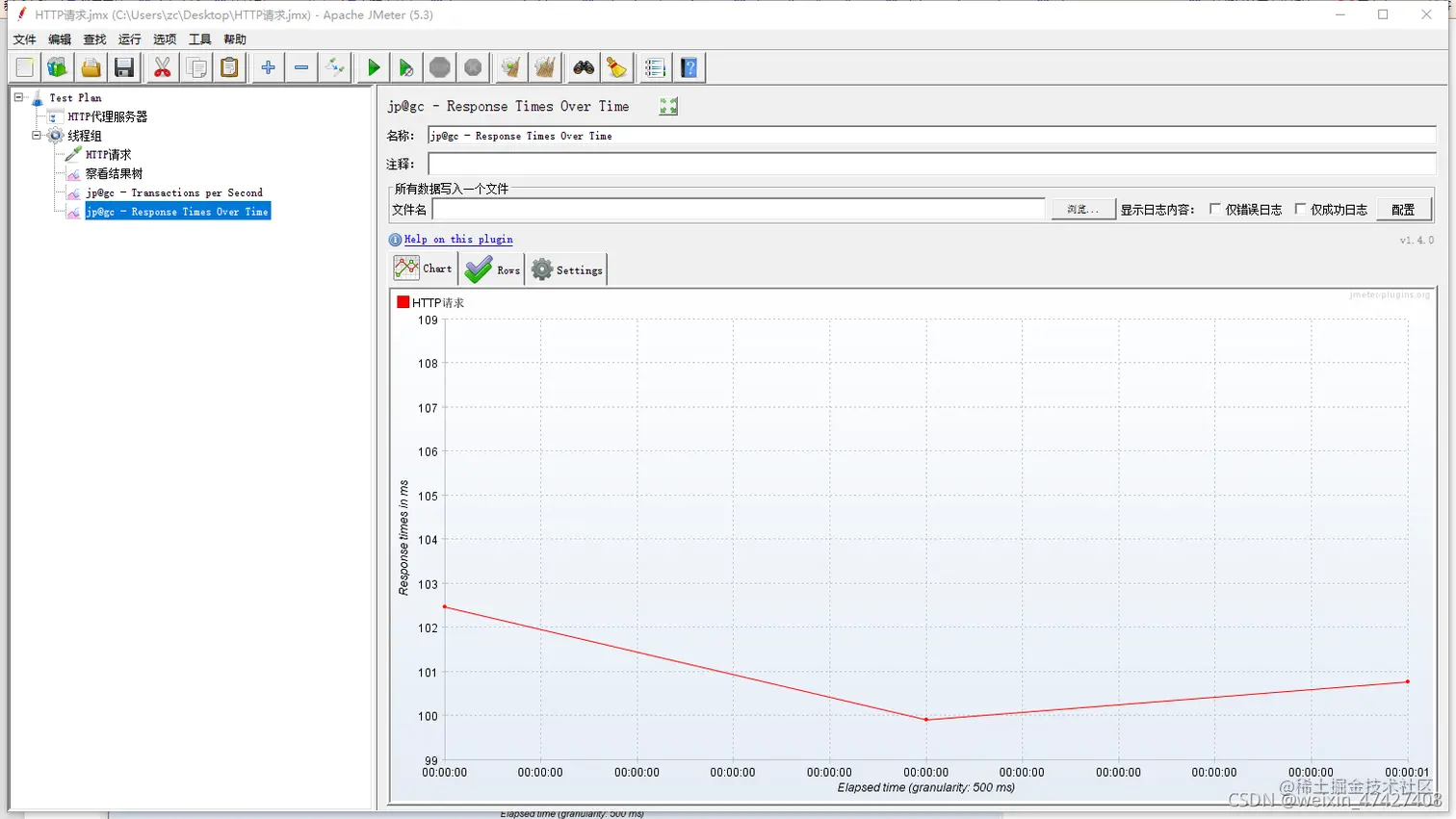Viewport: 1456px width, 819px height.
Task: Click the 文件名 filename input field
Action: tap(739, 209)
